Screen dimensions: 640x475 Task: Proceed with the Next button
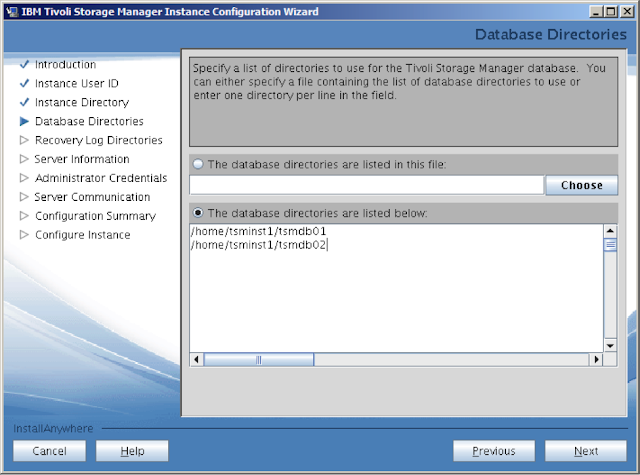coord(586,451)
